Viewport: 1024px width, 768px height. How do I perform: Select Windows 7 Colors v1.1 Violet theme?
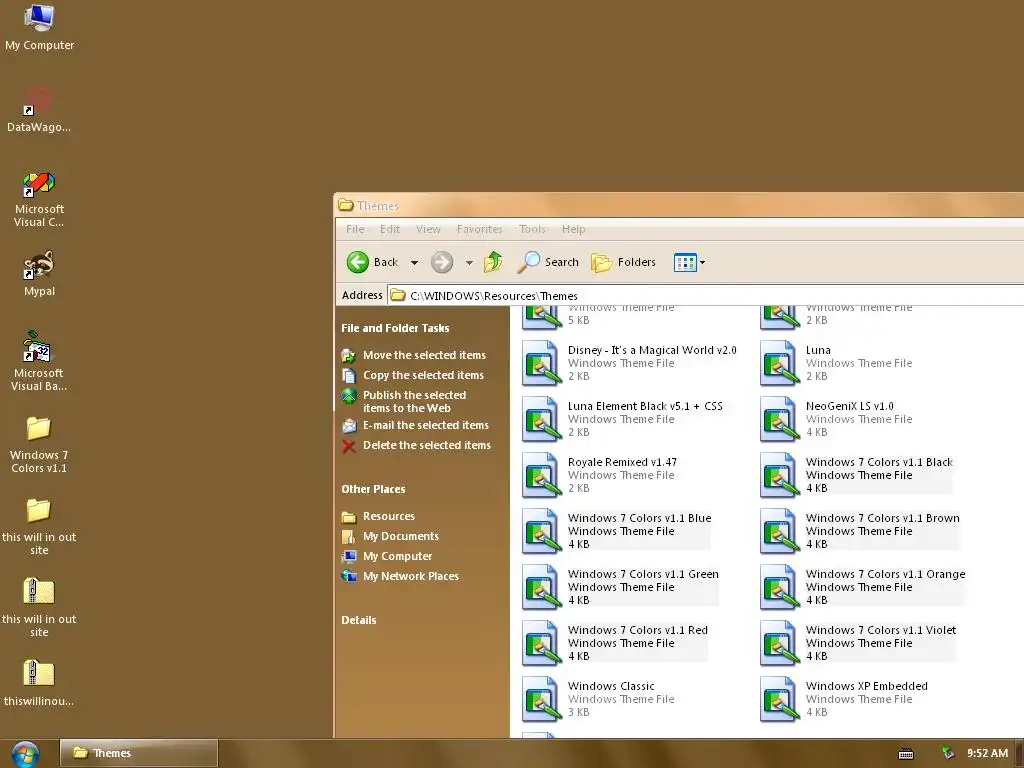(x=858, y=644)
